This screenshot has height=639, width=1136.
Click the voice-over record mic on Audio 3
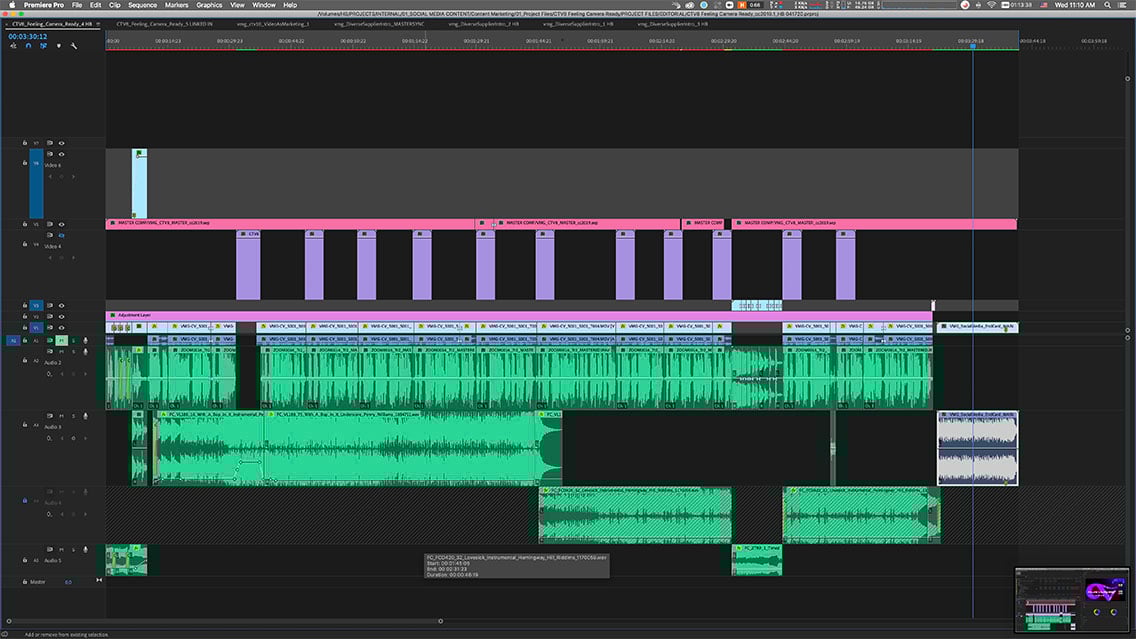click(x=86, y=415)
